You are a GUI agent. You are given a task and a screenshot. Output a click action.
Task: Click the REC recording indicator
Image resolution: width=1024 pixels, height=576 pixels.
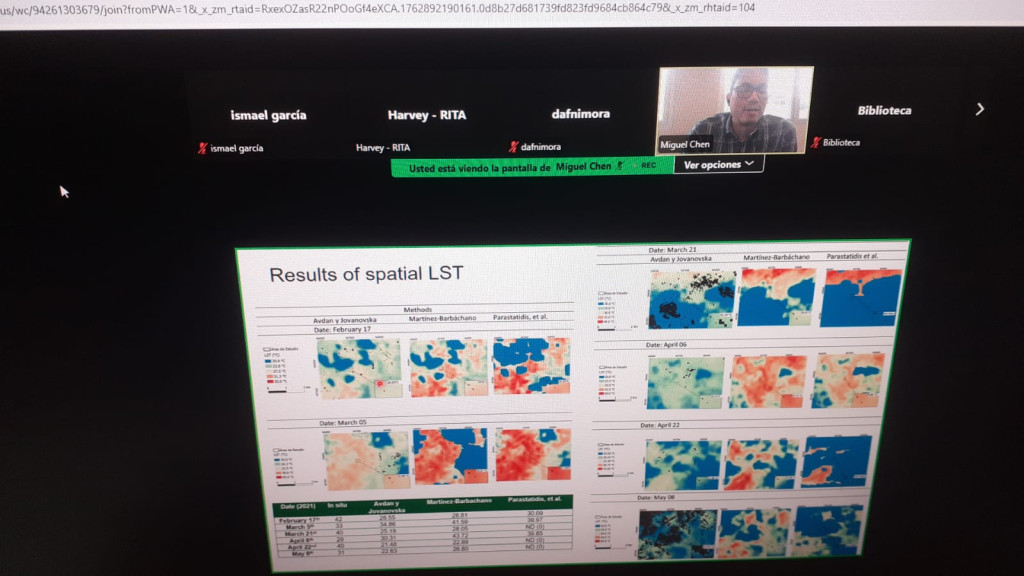tap(648, 166)
